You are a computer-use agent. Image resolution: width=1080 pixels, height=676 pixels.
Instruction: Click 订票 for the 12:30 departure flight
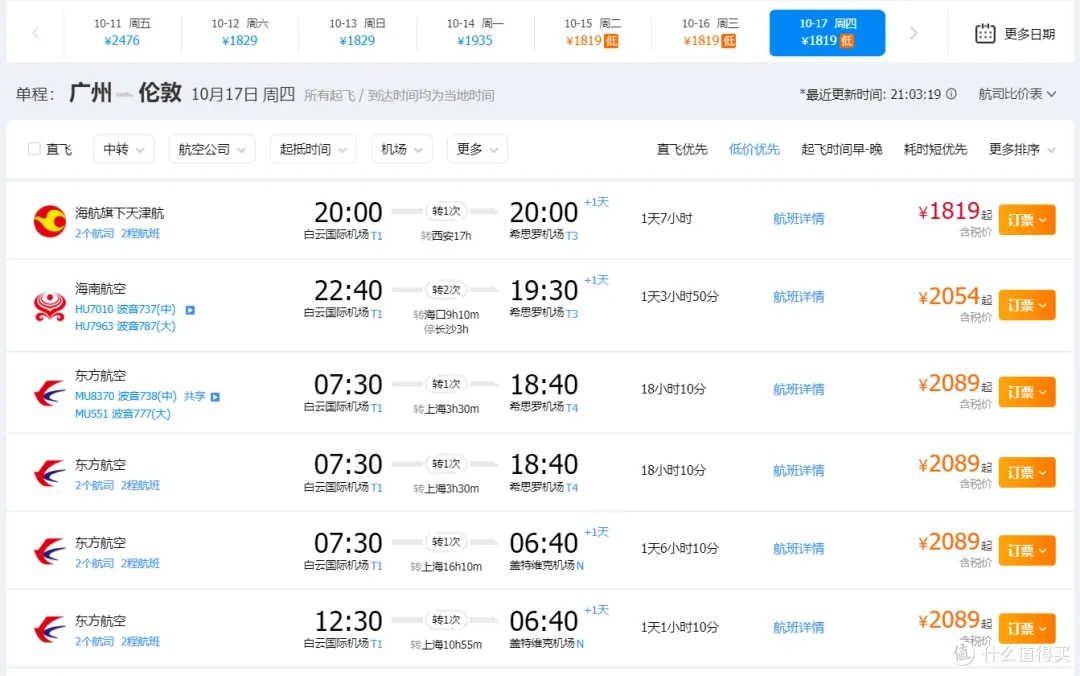pyautogui.click(x=1027, y=628)
